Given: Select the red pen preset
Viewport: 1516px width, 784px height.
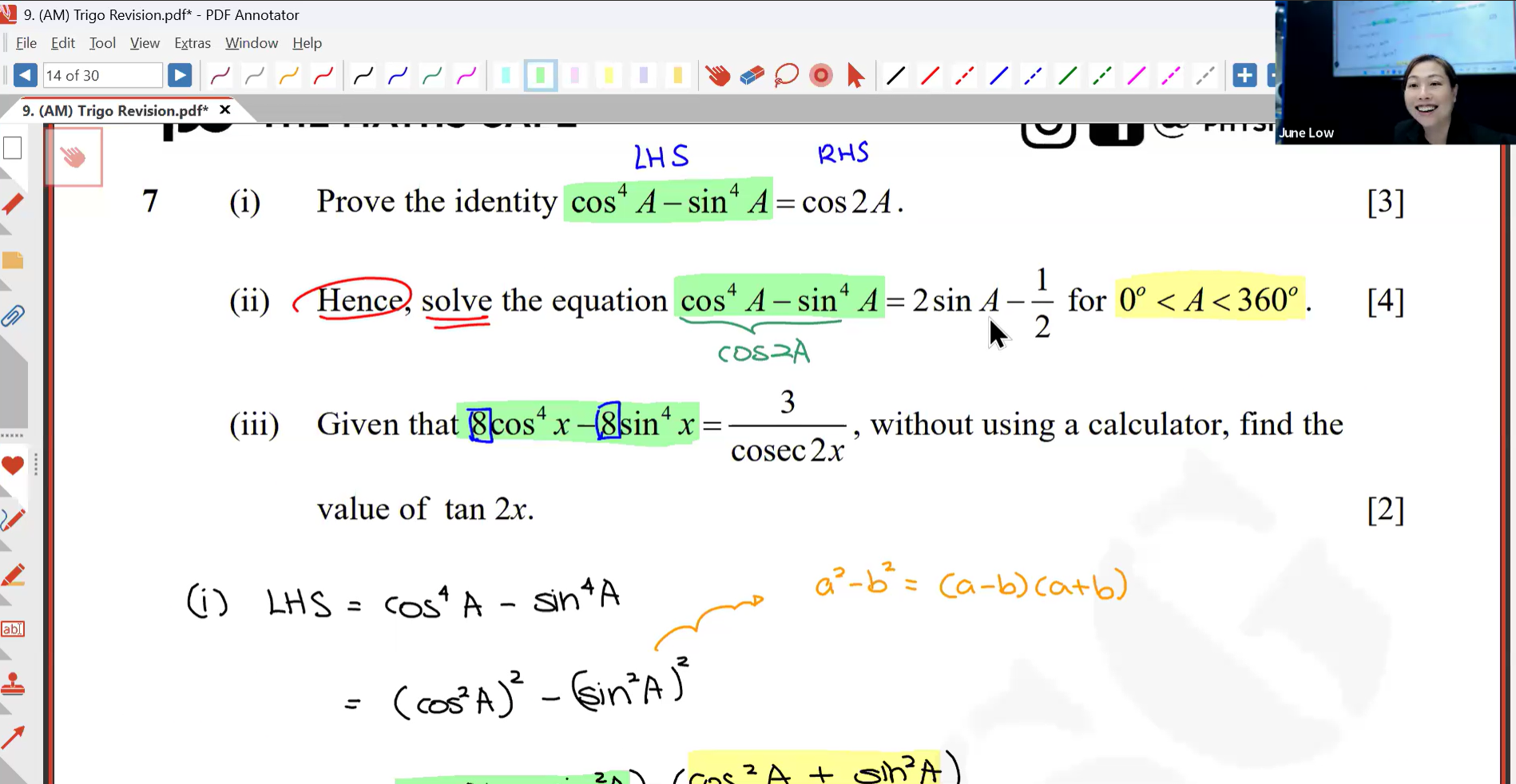Looking at the screenshot, I should [323, 76].
